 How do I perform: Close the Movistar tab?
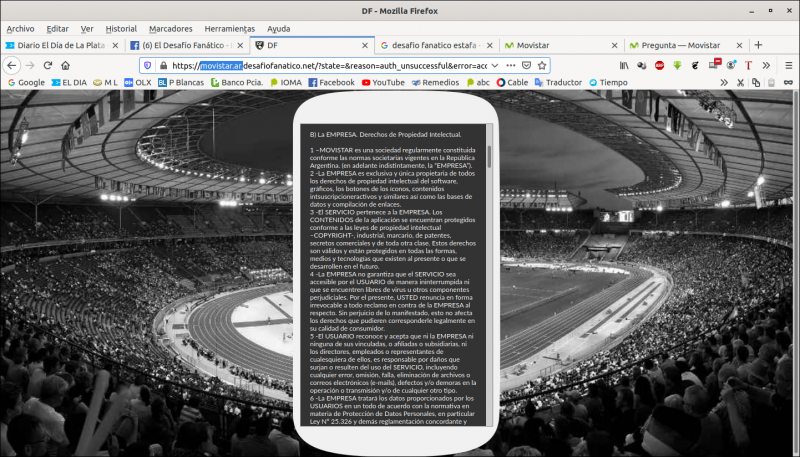614,45
